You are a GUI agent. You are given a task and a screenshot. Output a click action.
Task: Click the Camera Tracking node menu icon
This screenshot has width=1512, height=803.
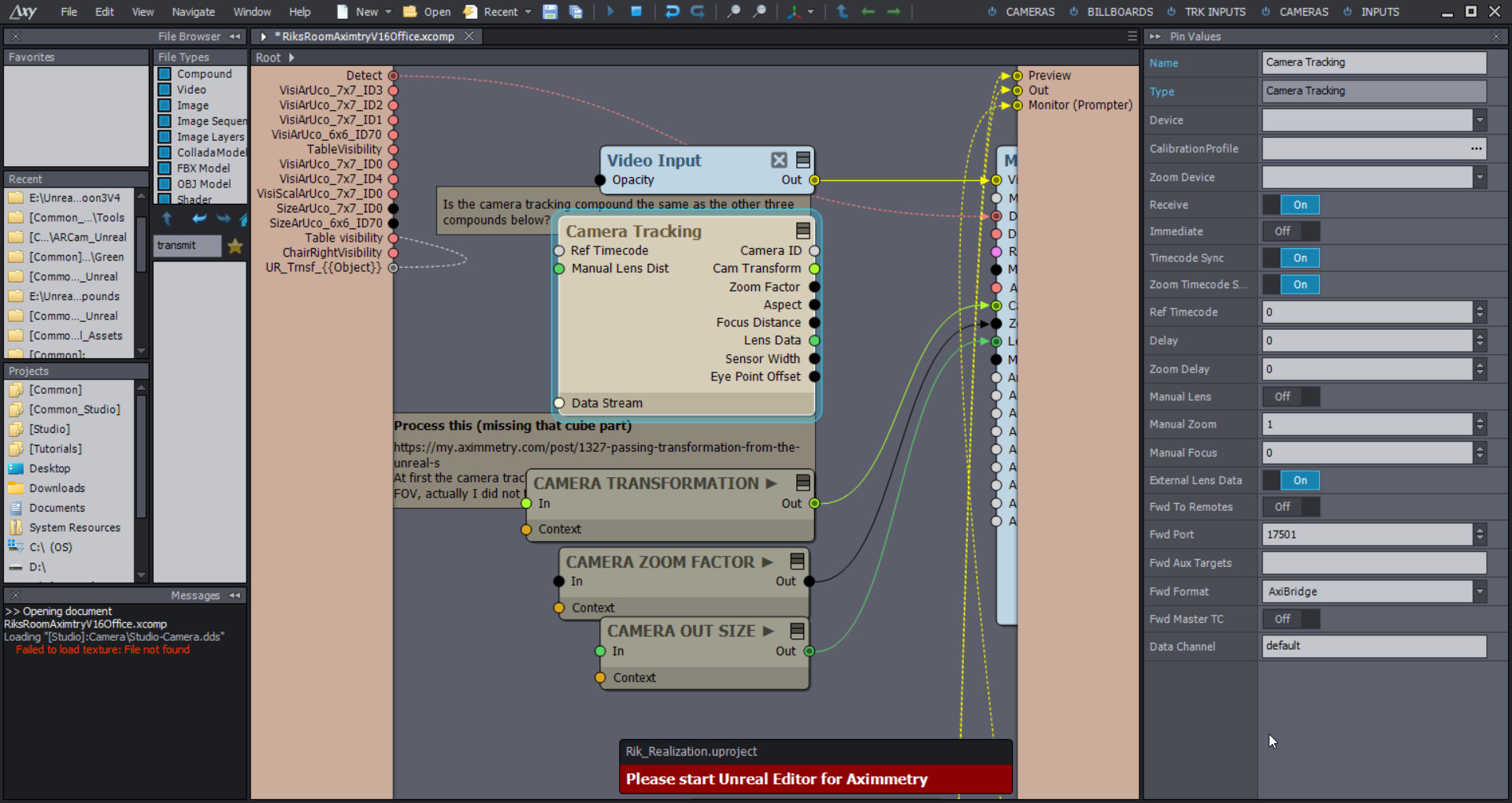803,231
